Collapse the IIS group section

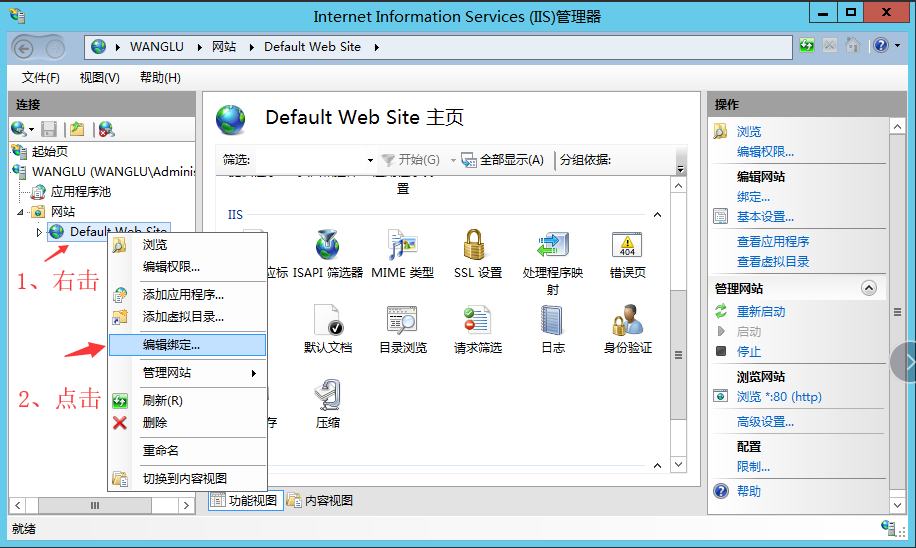657,215
